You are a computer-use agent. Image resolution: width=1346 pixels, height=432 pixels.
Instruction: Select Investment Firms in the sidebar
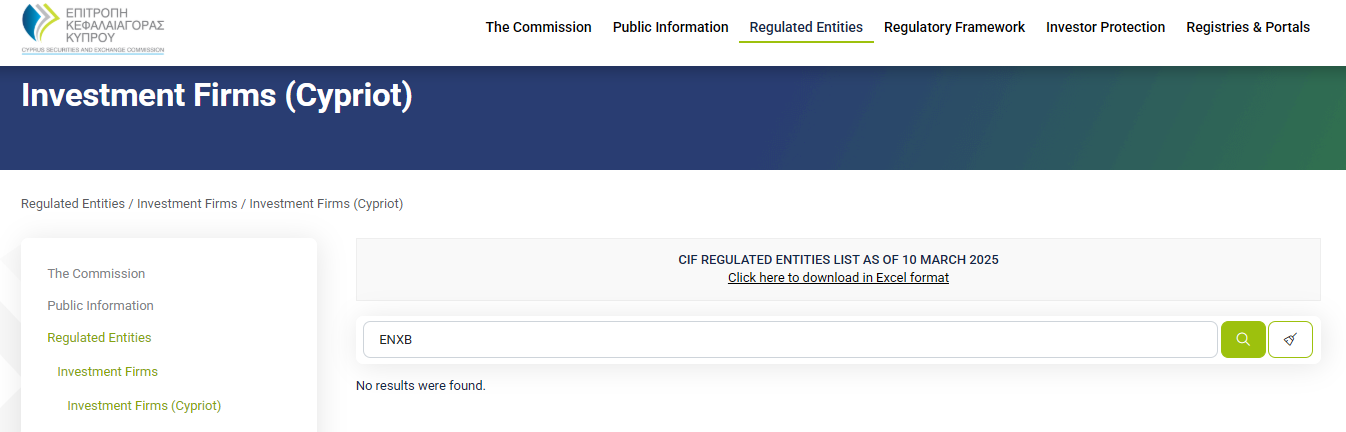click(x=107, y=372)
